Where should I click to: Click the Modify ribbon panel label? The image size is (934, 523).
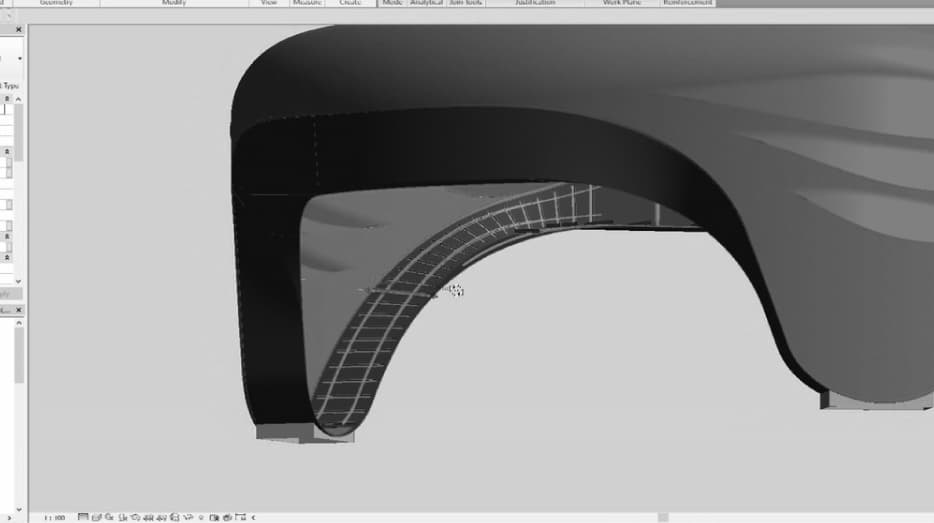tap(174, 3)
